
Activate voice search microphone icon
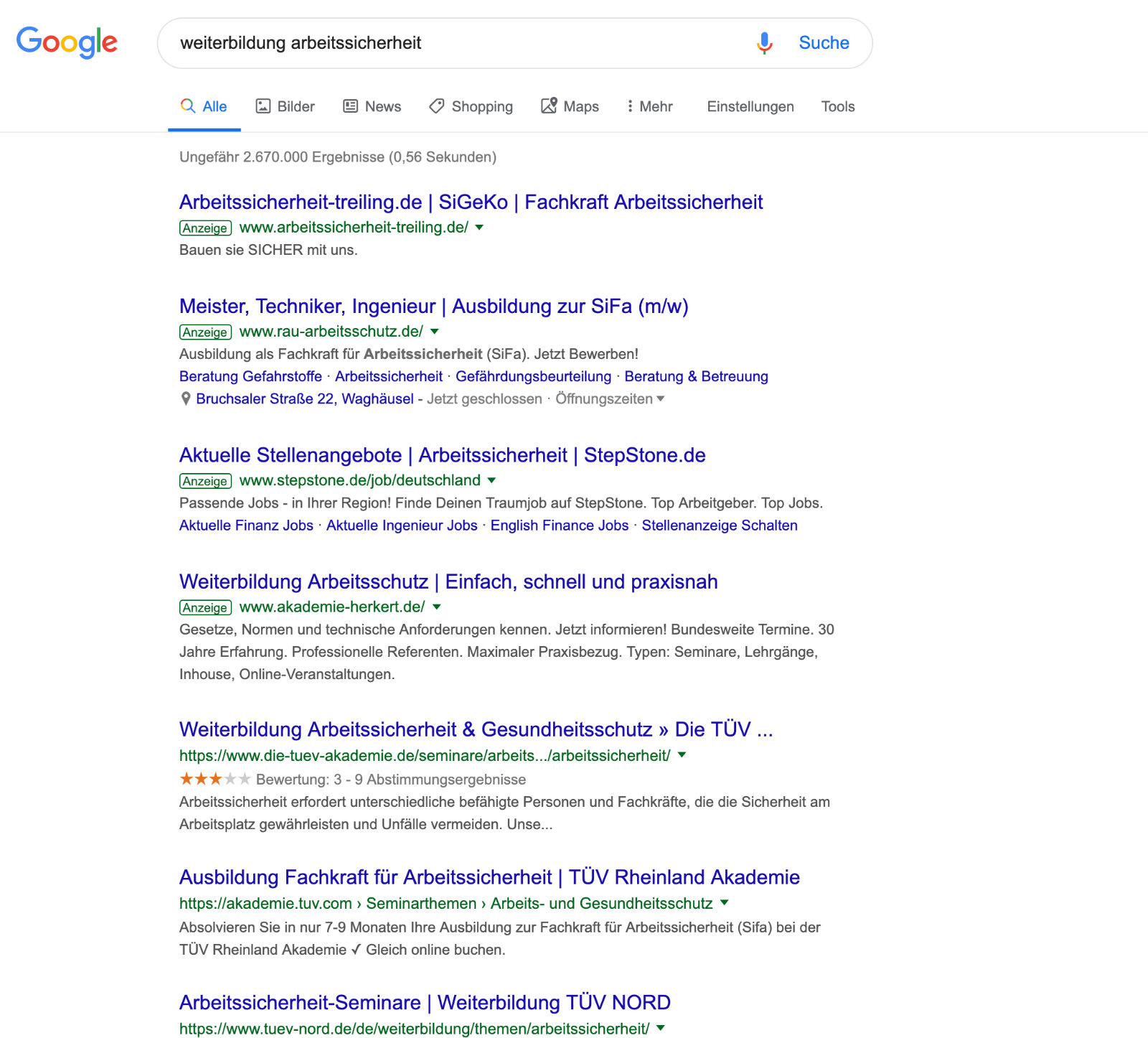(764, 43)
